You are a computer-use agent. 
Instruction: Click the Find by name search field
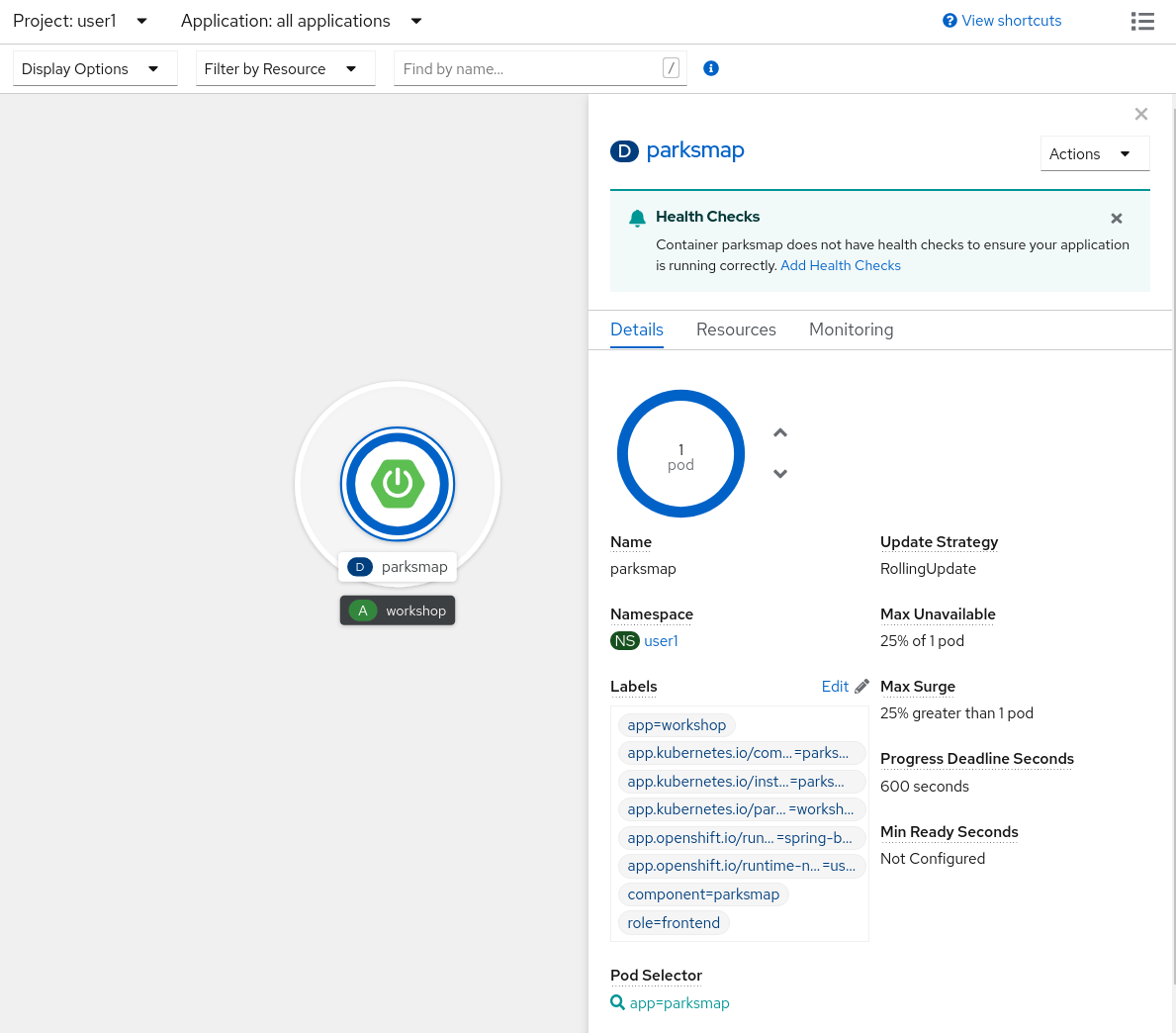pos(529,68)
